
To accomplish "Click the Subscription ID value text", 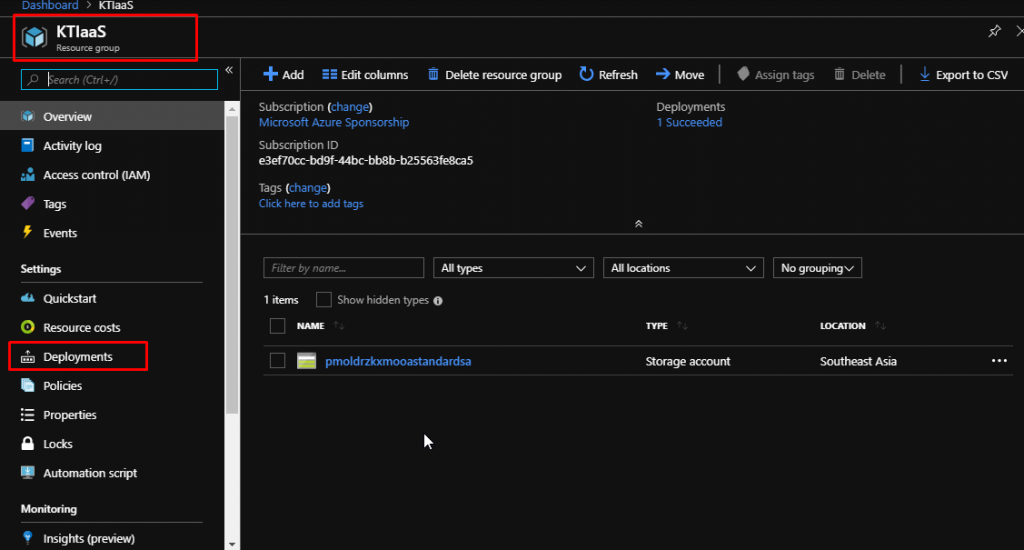I will (366, 160).
